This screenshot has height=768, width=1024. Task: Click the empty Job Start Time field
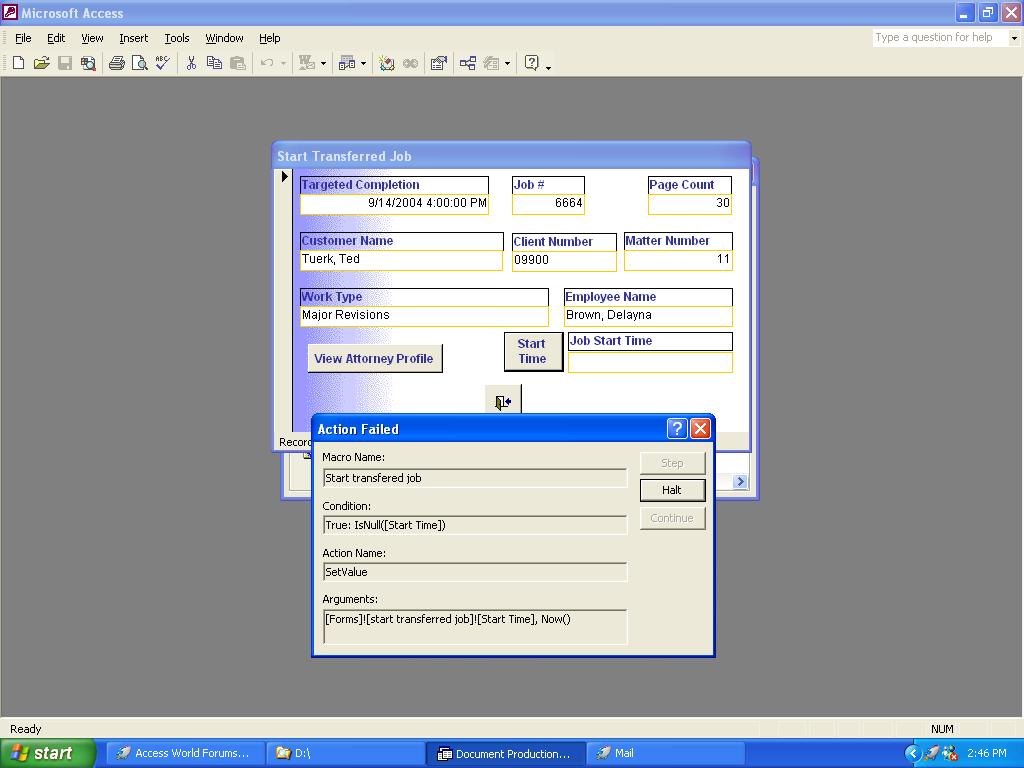[650, 362]
